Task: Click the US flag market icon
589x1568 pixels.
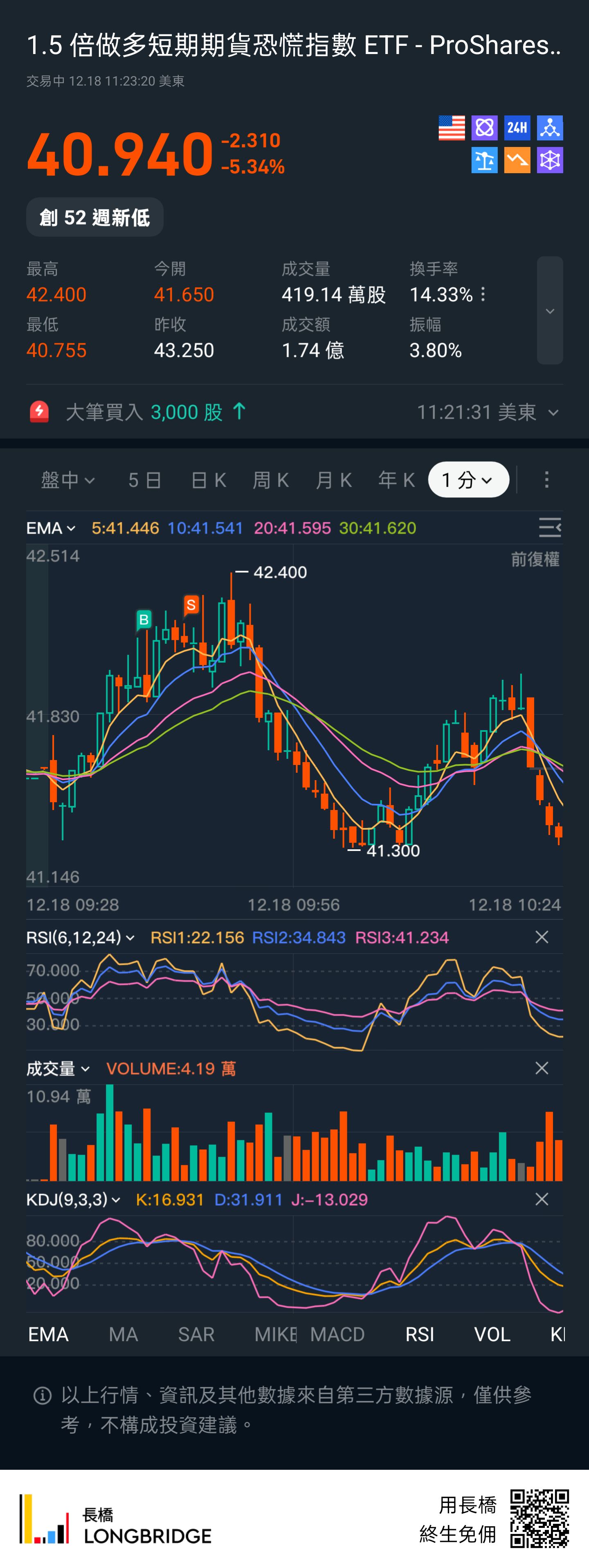Action: [452, 128]
